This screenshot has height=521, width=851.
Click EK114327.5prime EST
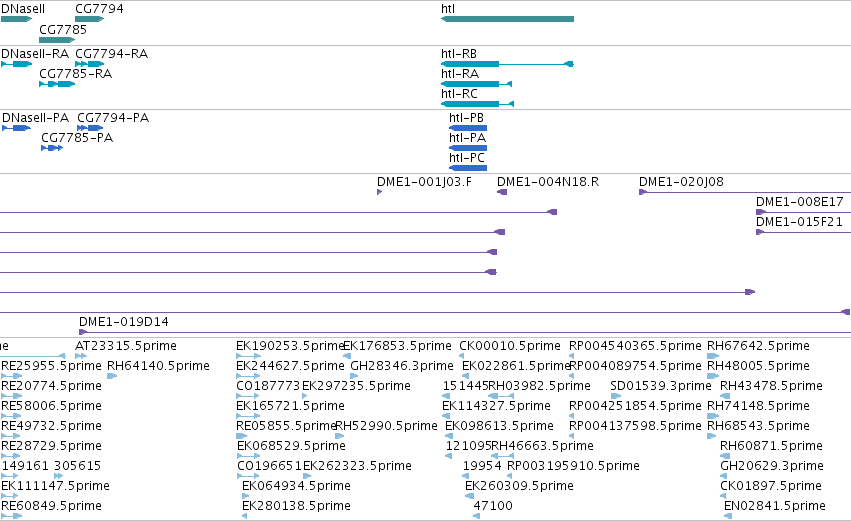tap(446, 416)
